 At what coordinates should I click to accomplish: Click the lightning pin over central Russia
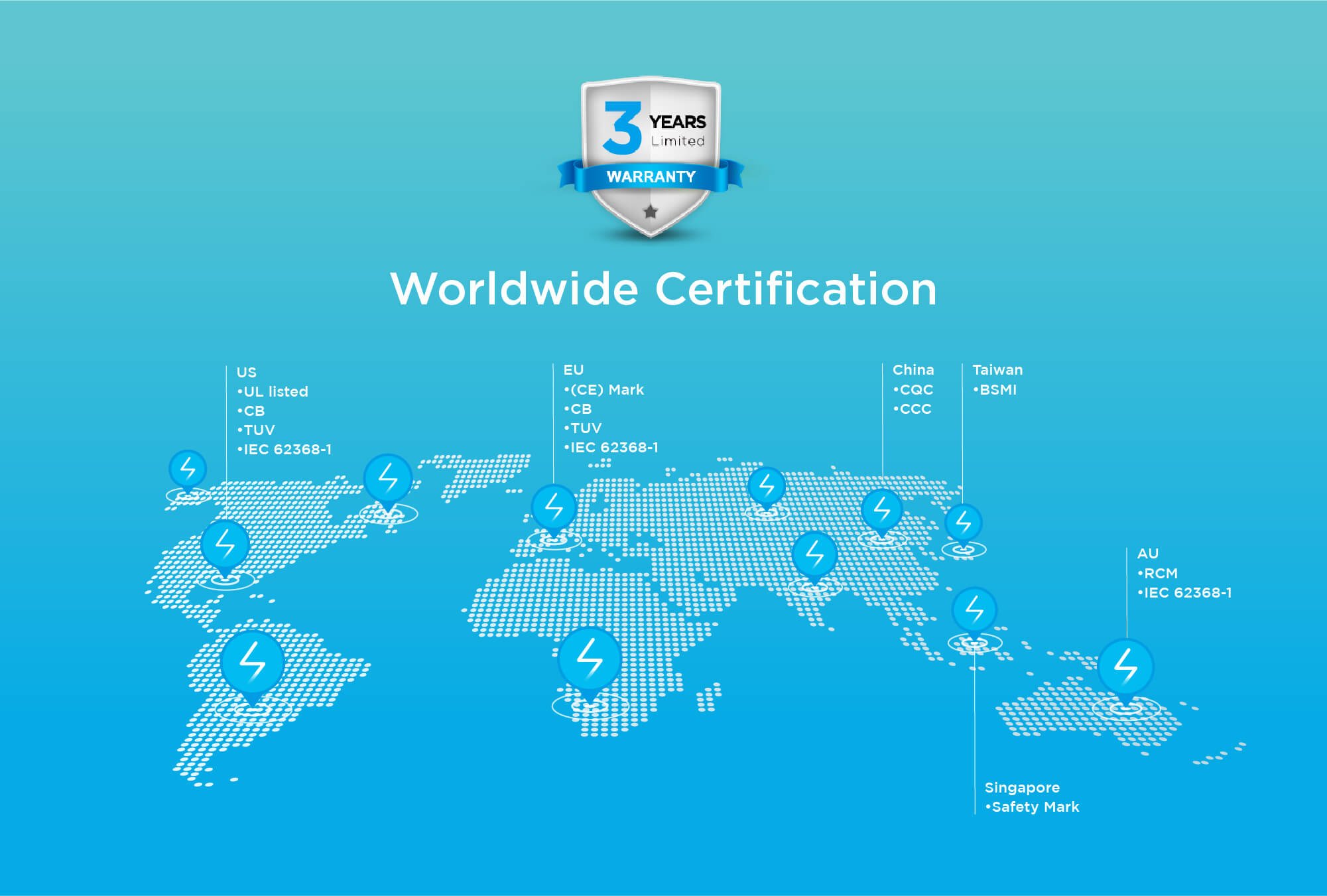pos(767,487)
